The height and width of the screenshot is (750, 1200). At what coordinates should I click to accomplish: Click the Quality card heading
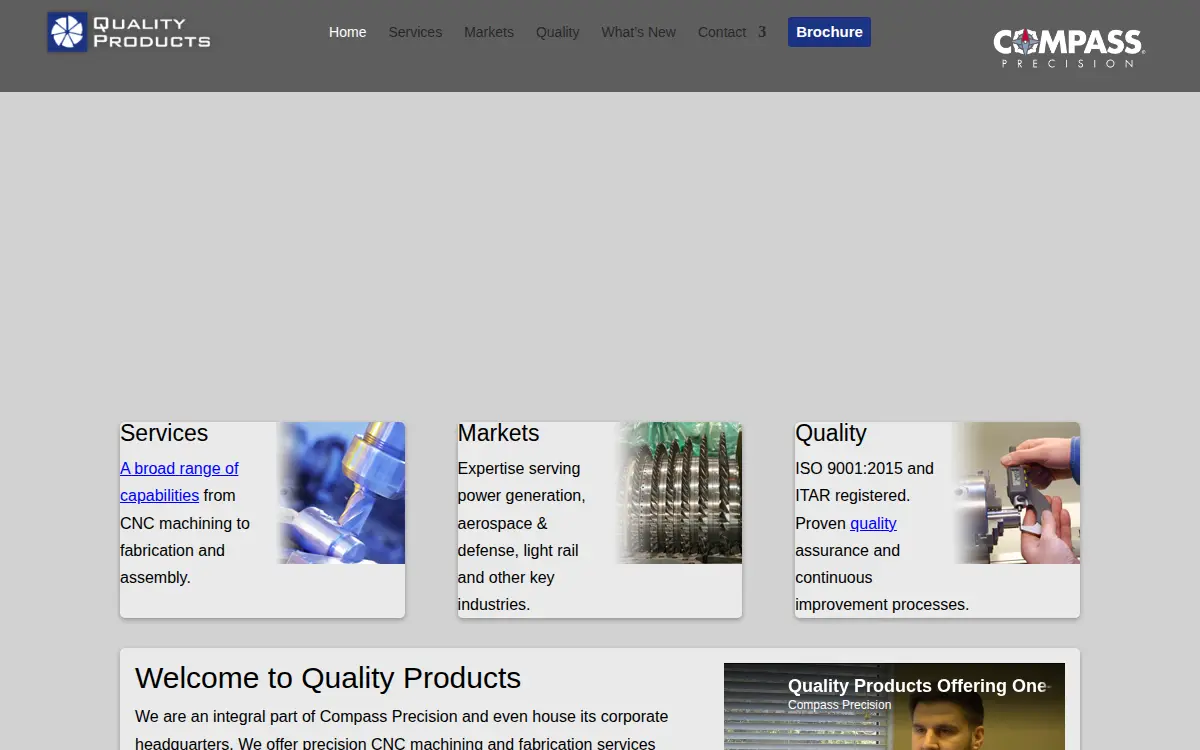pyautogui.click(x=831, y=433)
